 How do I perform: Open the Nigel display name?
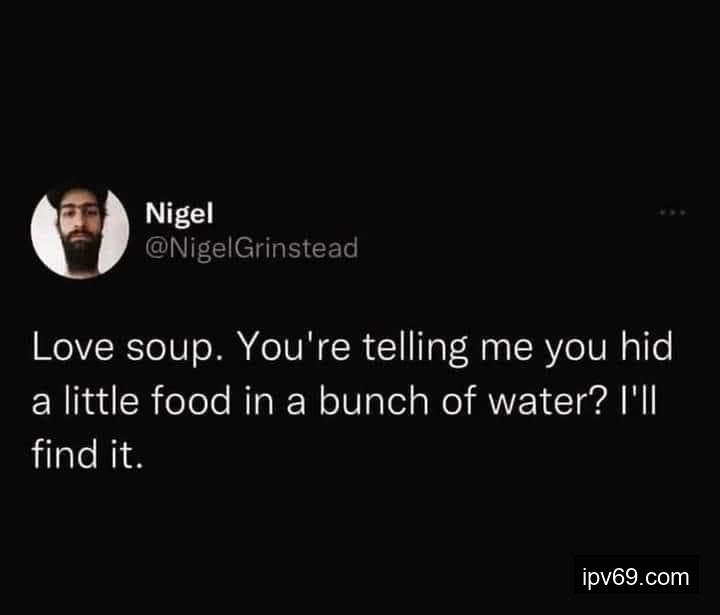(174, 213)
